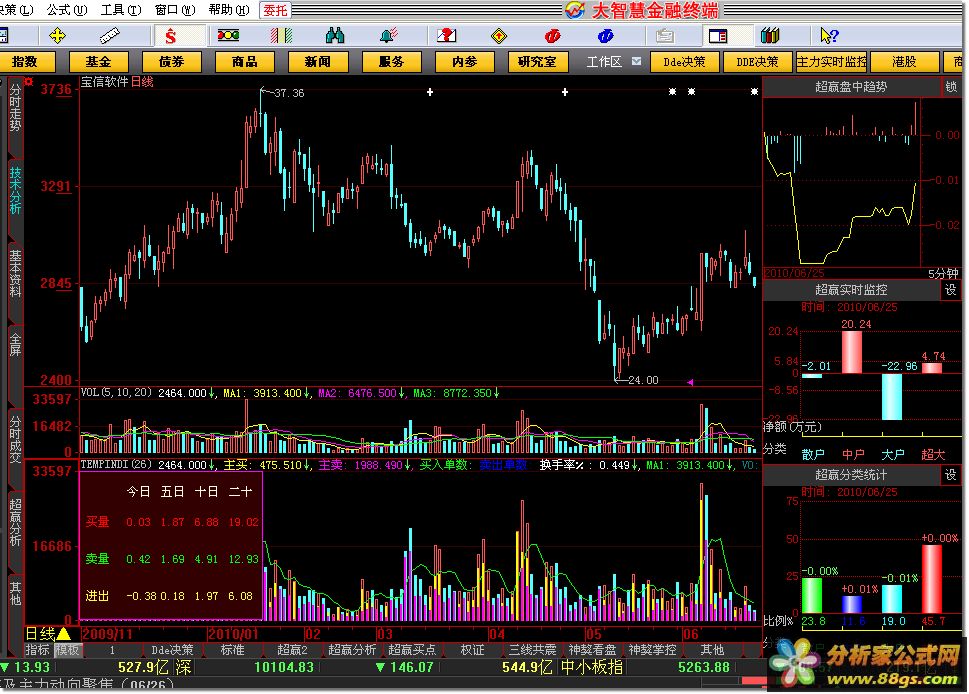This screenshot has height=694, width=969.
Task: Click the 新闻 category button
Action: click(318, 62)
